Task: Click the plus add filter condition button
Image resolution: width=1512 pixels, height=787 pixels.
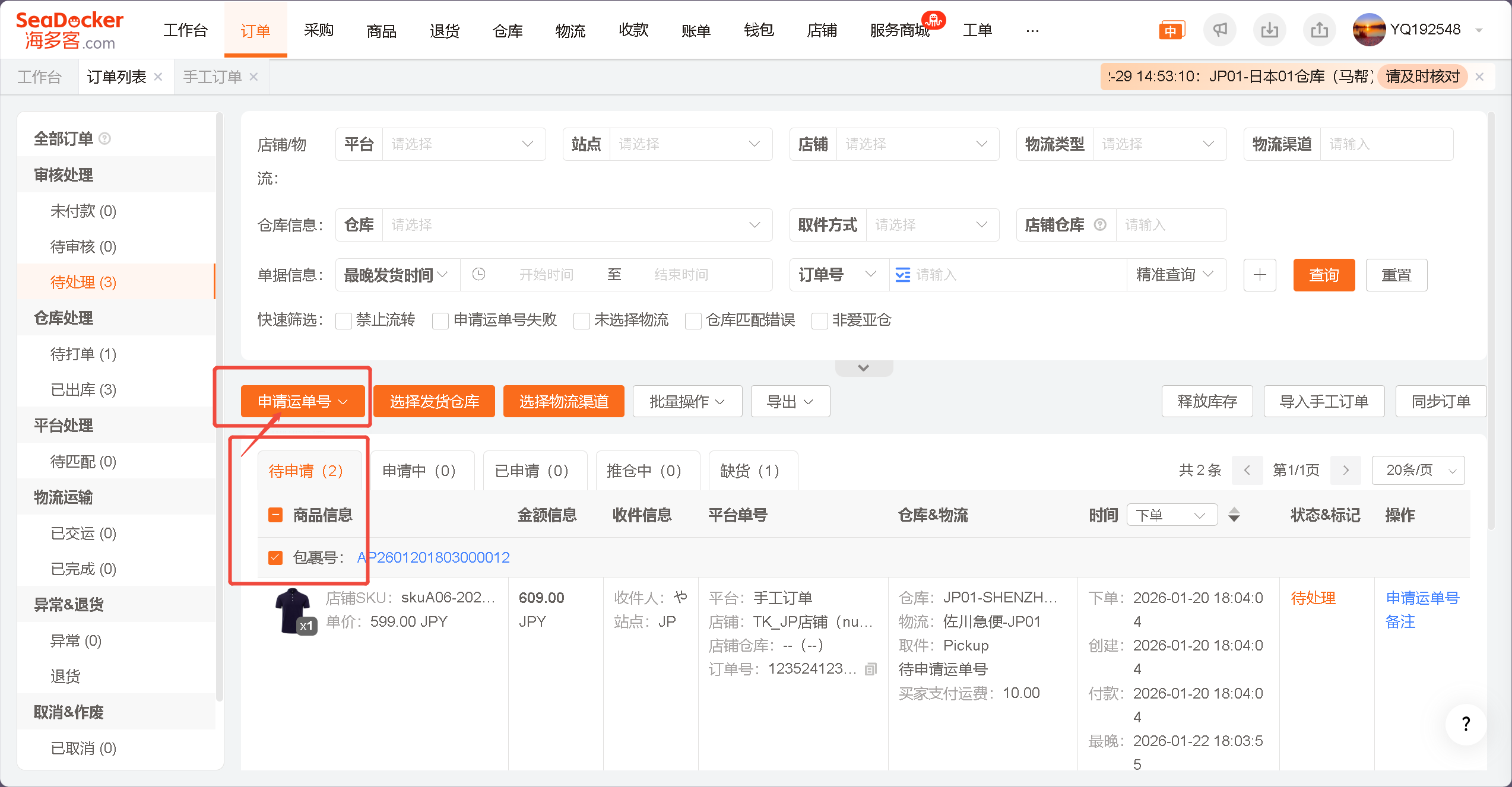Action: point(1260,275)
